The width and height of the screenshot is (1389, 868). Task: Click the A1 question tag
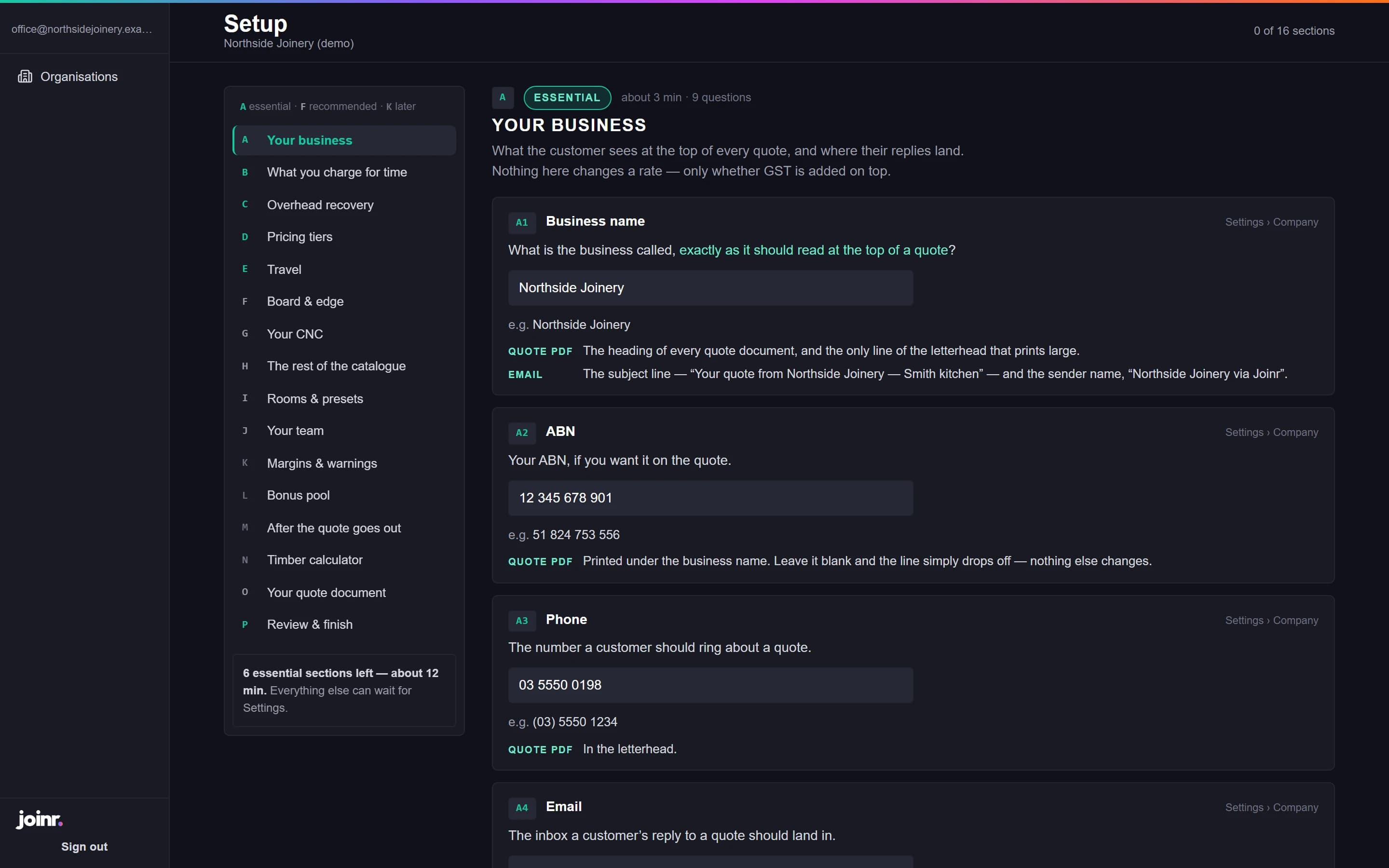tap(522, 222)
